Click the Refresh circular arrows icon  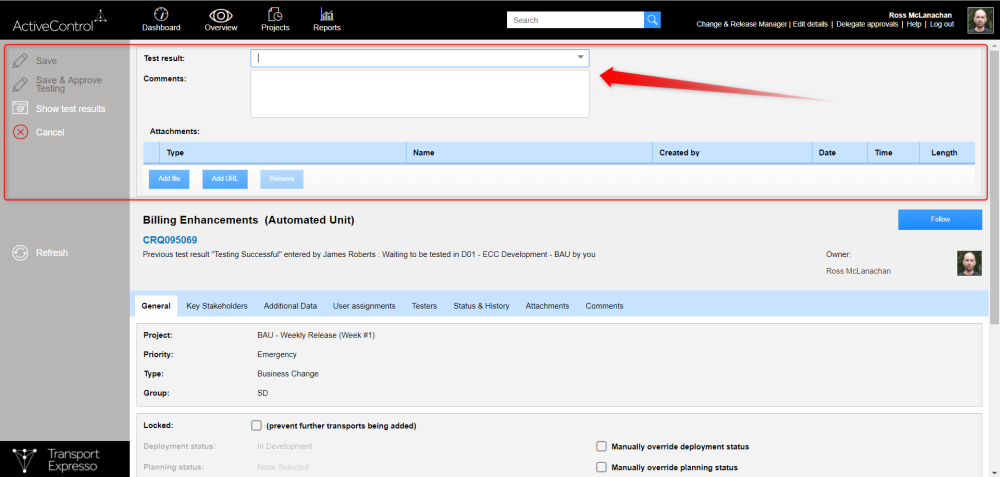pyautogui.click(x=20, y=253)
